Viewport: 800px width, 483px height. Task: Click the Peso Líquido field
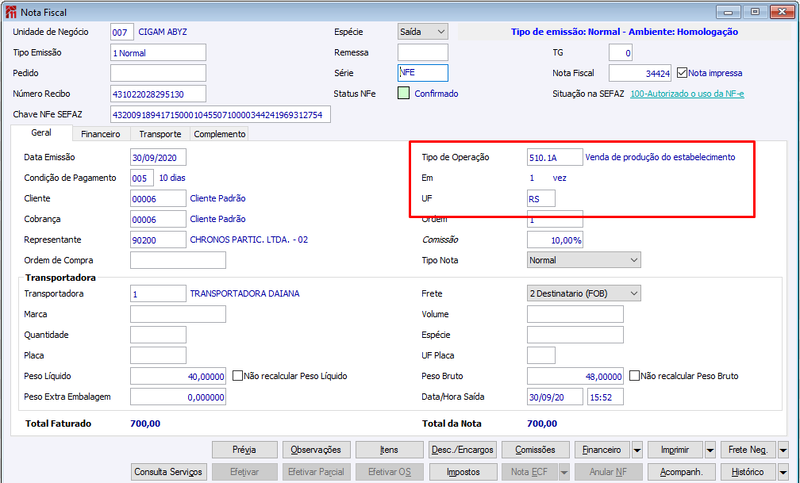(x=178, y=376)
